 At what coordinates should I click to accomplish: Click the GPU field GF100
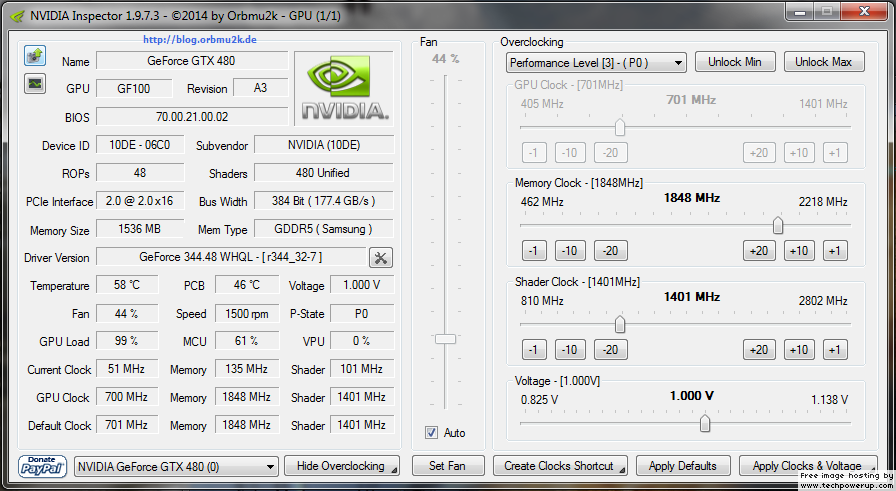coord(134,89)
